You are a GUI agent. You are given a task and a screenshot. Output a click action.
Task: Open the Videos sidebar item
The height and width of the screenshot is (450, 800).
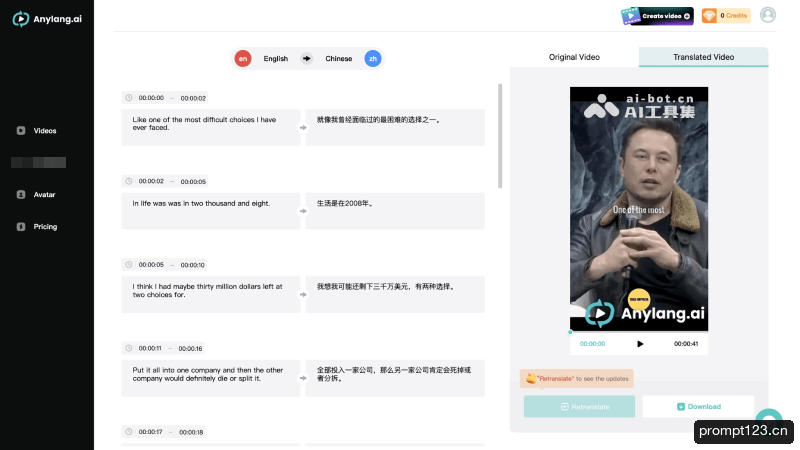click(36, 131)
